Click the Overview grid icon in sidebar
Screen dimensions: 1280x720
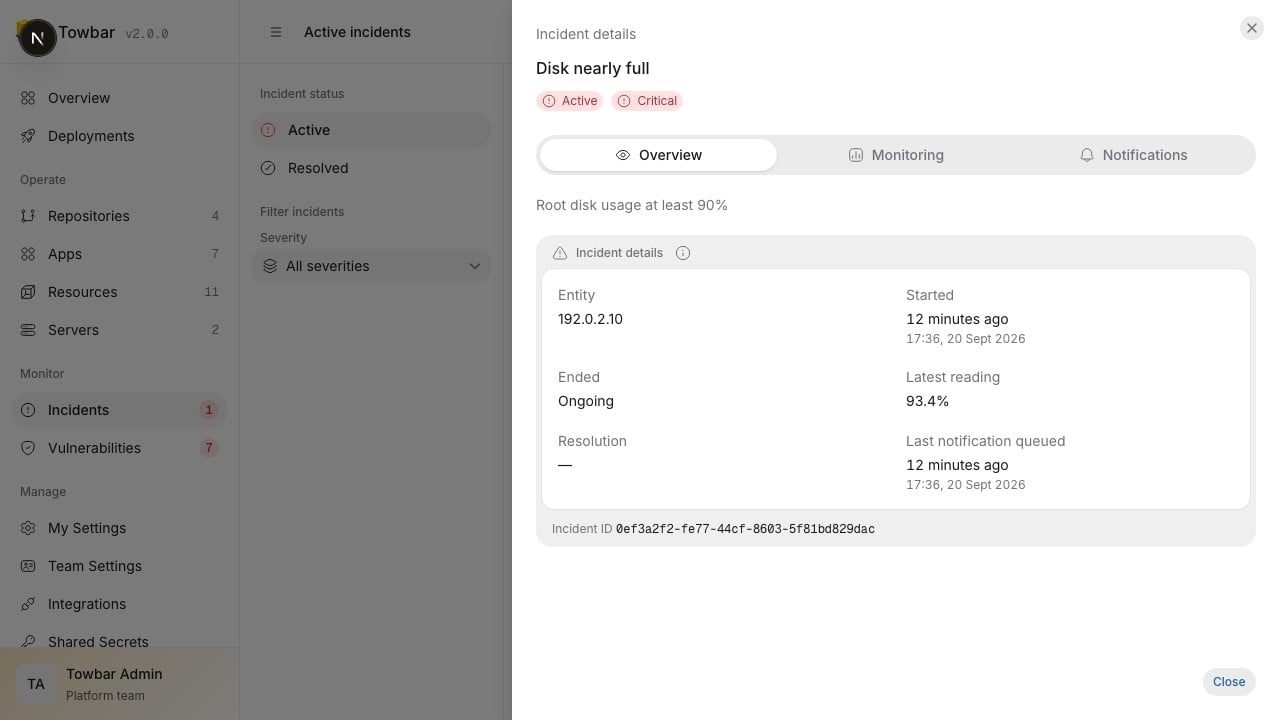(28, 98)
